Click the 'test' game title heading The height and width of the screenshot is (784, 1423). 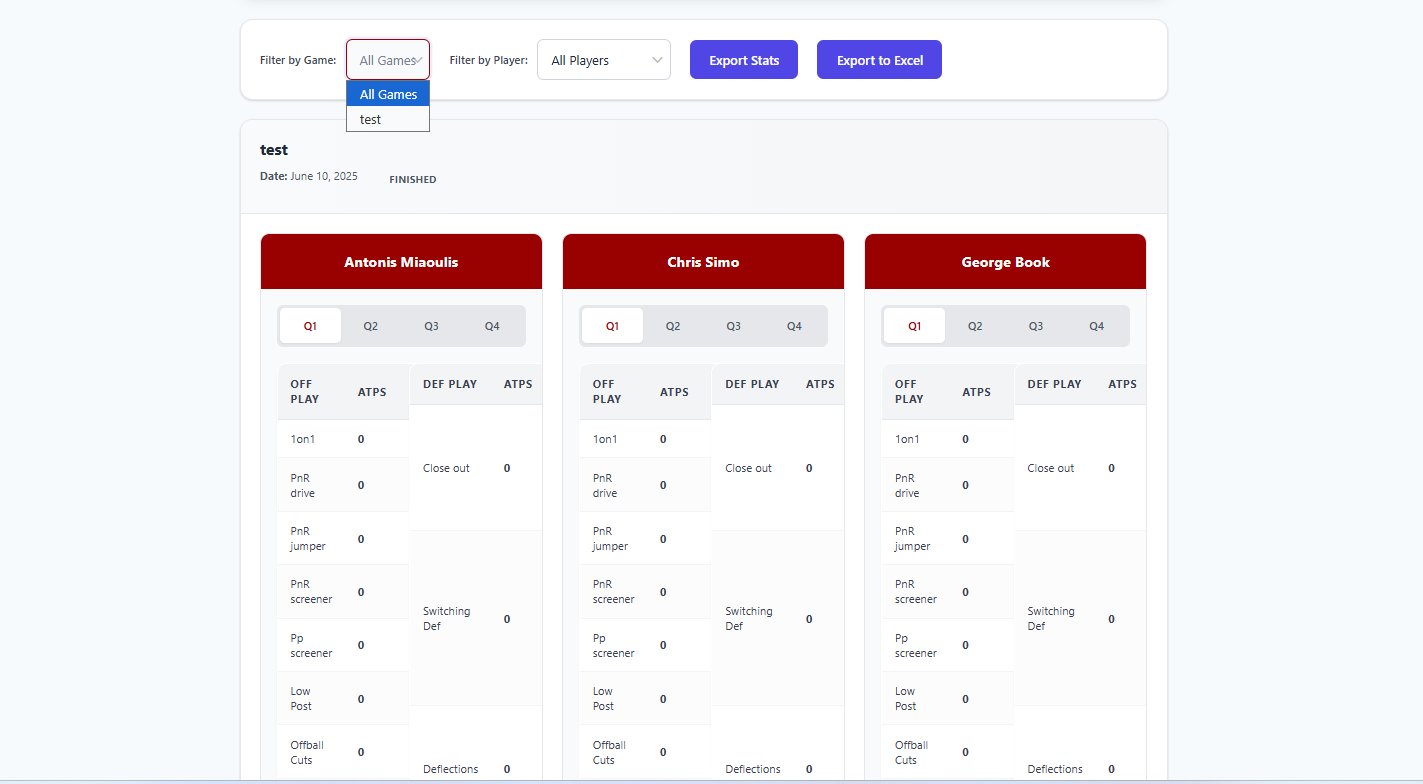(274, 150)
